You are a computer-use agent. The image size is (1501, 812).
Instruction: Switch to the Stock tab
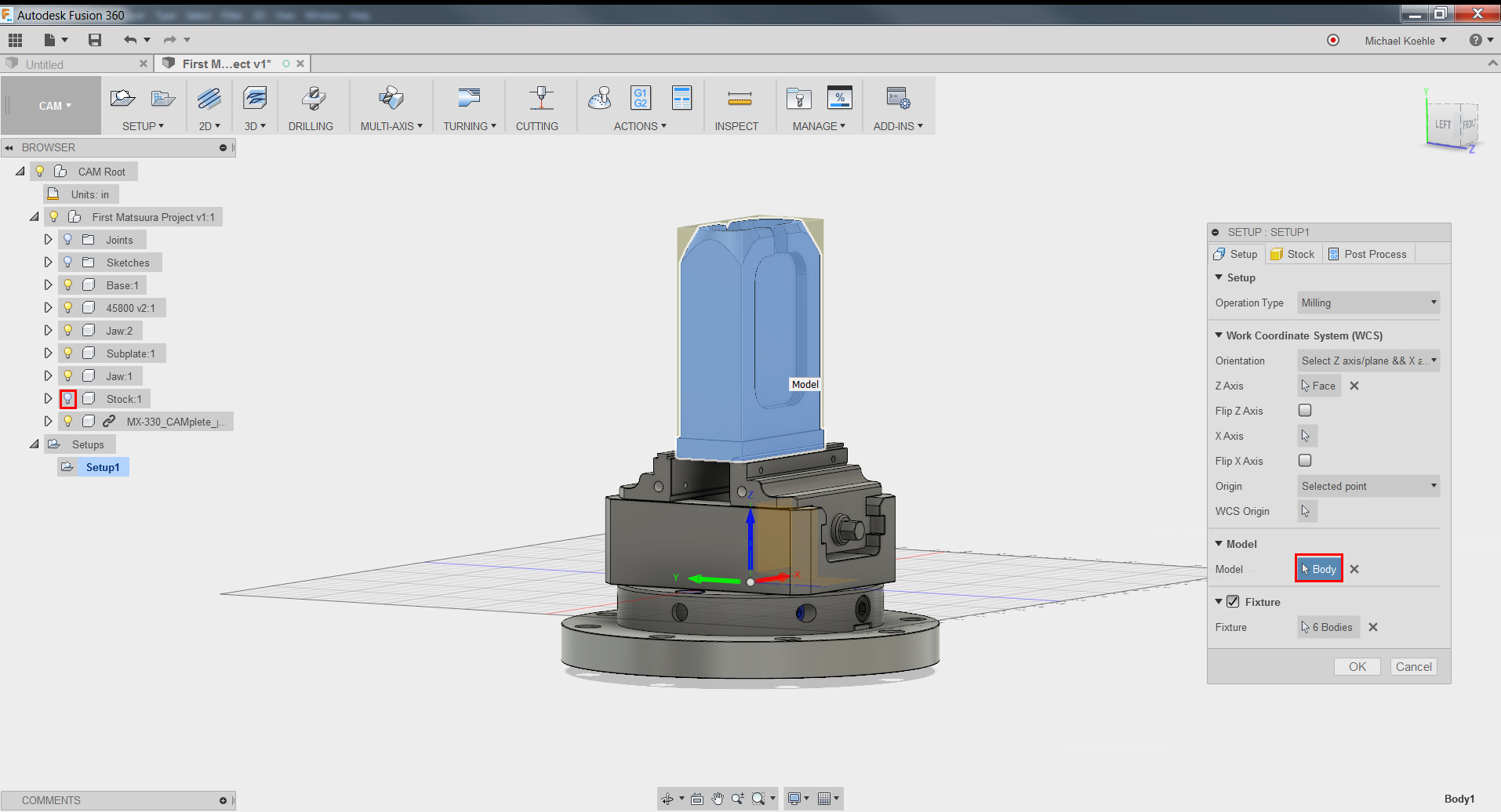tap(1292, 254)
